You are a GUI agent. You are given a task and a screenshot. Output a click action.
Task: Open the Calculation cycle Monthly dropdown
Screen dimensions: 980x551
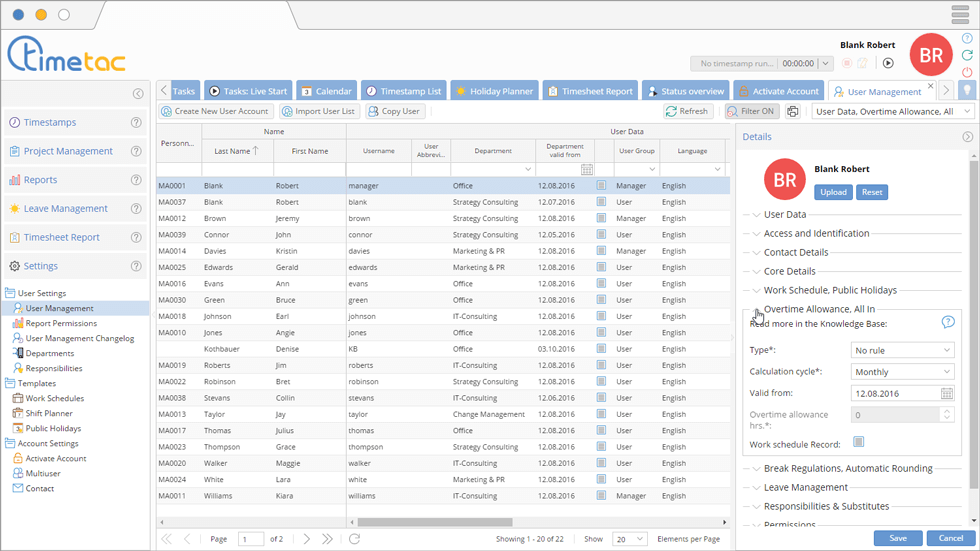[902, 372]
